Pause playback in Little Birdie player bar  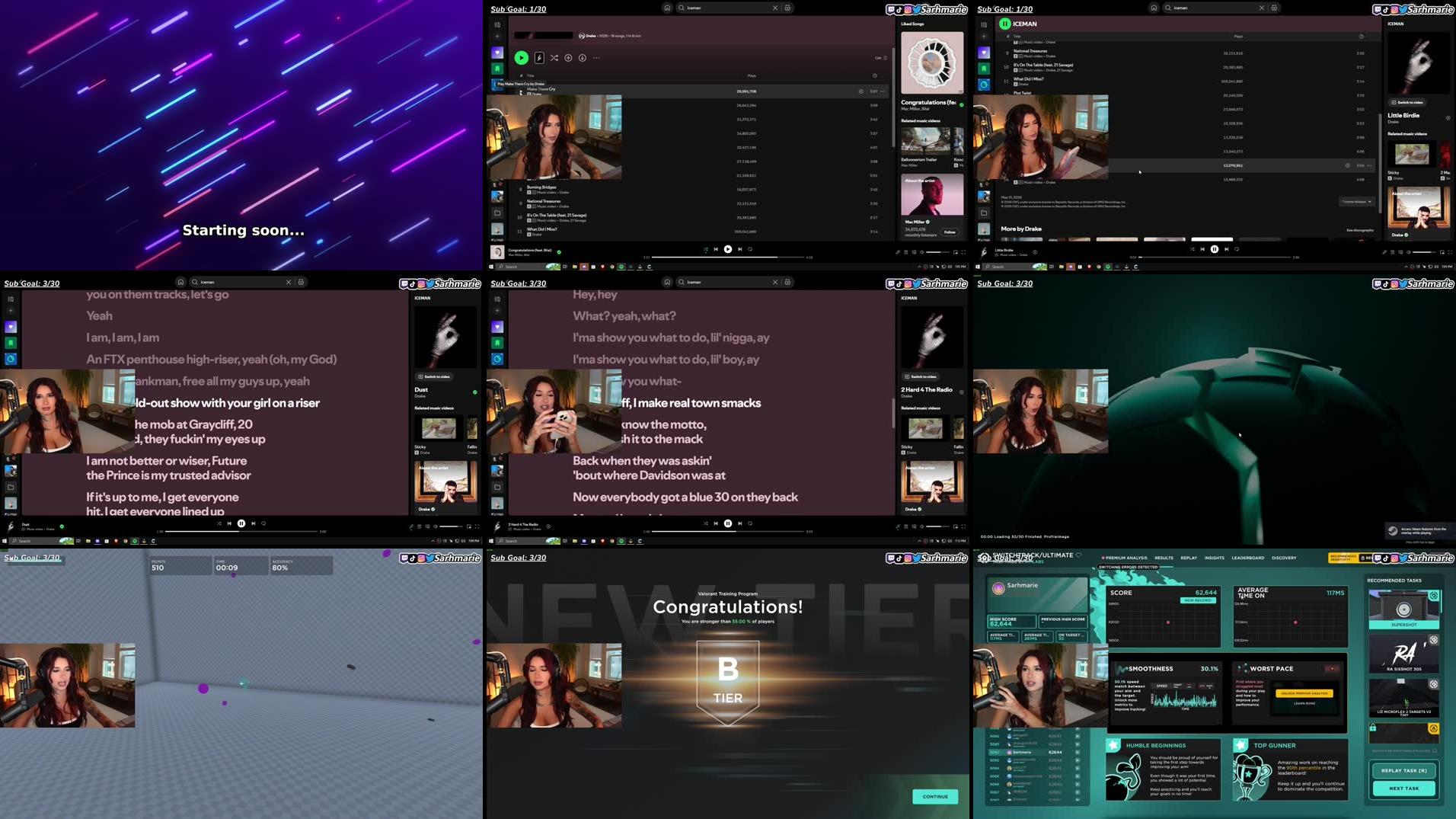(x=1214, y=249)
